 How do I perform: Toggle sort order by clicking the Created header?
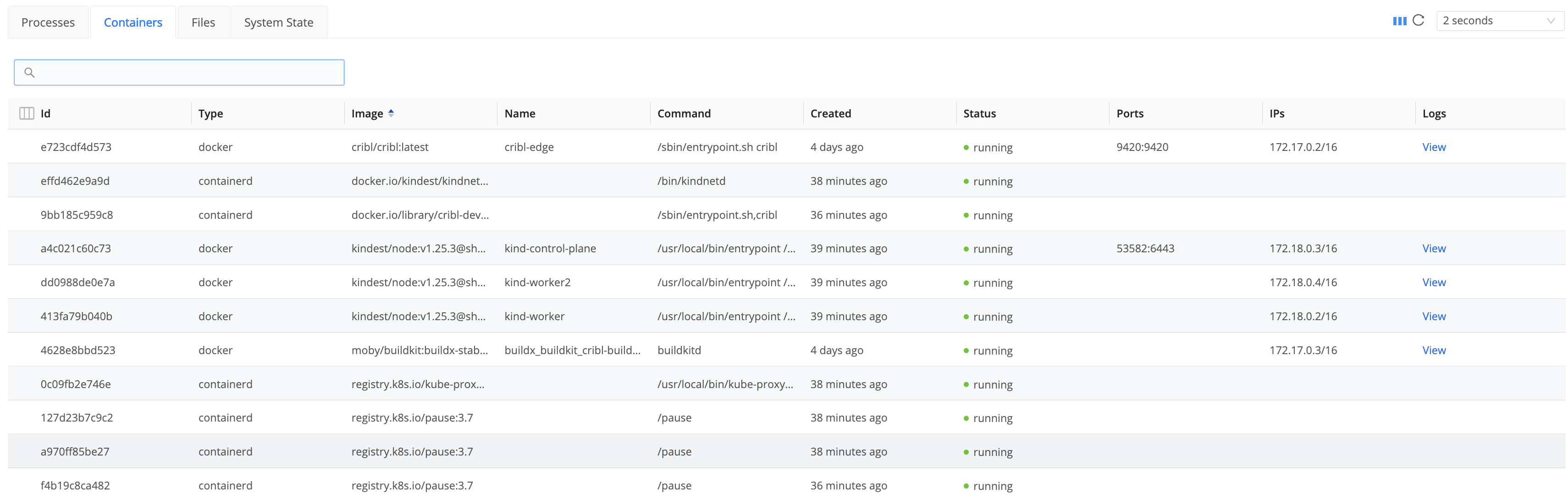pos(831,113)
